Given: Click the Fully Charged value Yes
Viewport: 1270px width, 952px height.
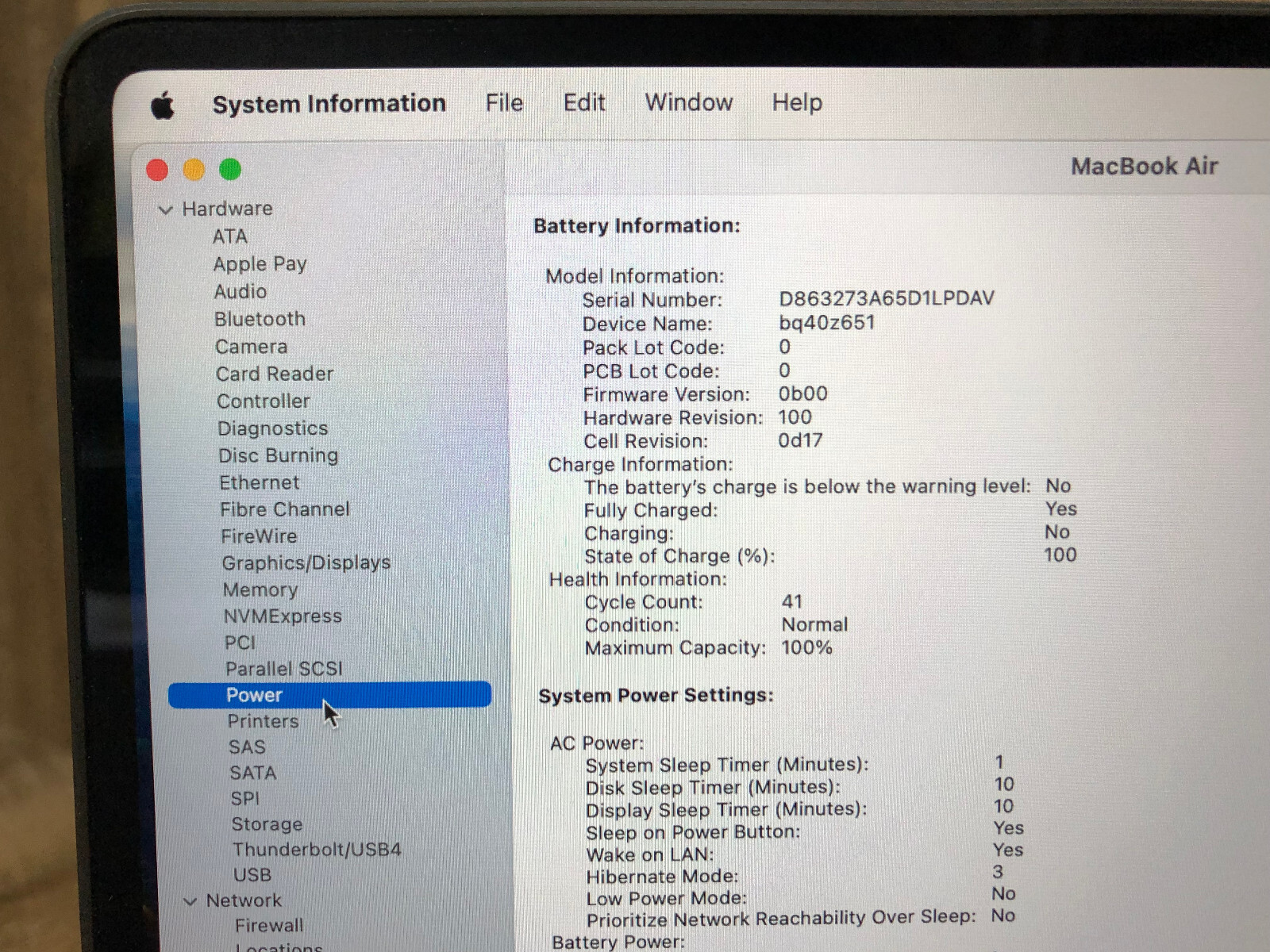Looking at the screenshot, I should (1061, 509).
